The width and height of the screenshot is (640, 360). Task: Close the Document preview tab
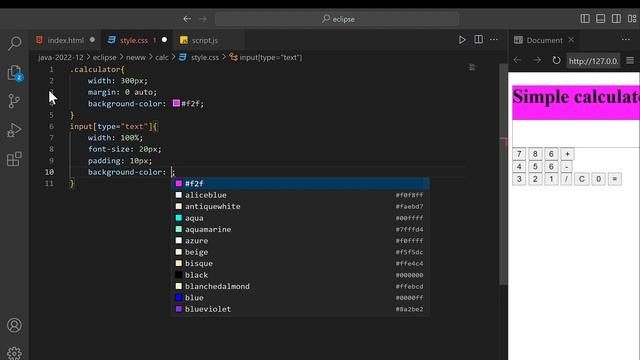(x=571, y=40)
